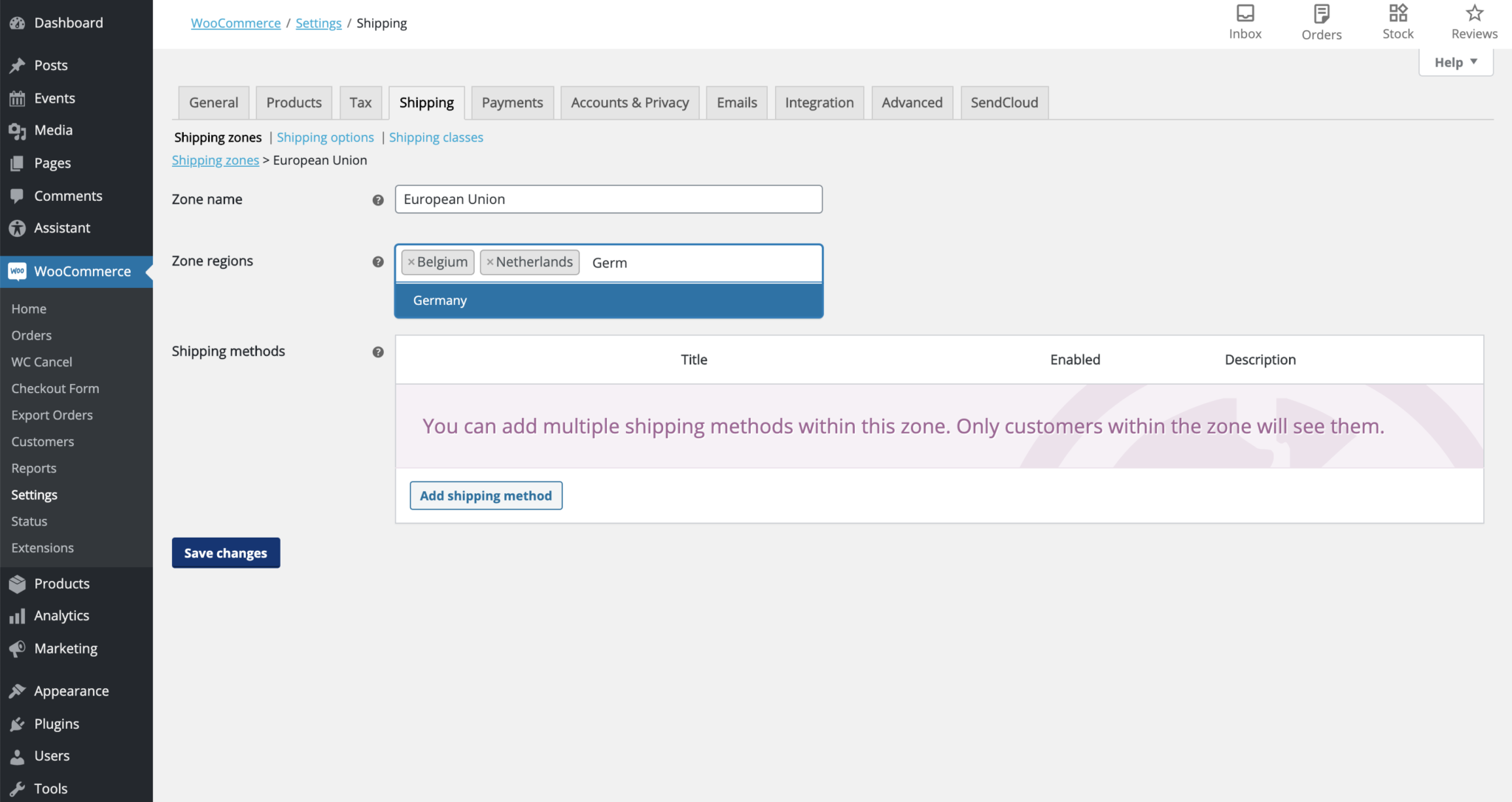Open the Inbox panel
The width and height of the screenshot is (1512, 802).
coord(1245,21)
